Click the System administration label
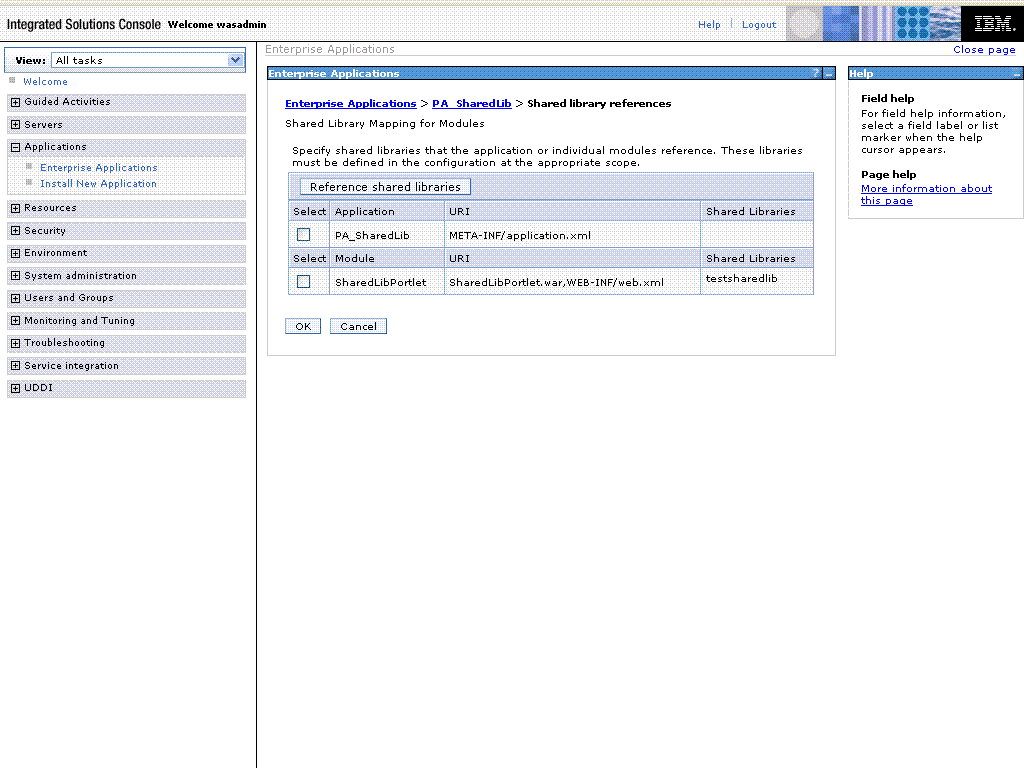Screen dimensions: 1024x768 [80, 276]
